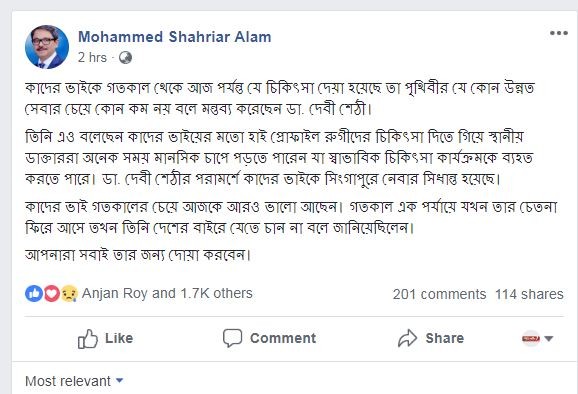Click the thumbs-up icon to like
Viewport: 578px width, 394px height.
88,338
